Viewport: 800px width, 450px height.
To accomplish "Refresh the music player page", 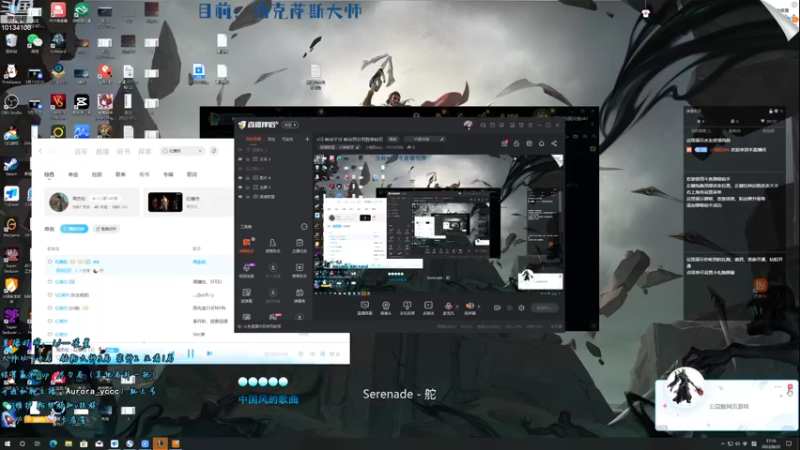I will pyautogui.click(x=52, y=151).
